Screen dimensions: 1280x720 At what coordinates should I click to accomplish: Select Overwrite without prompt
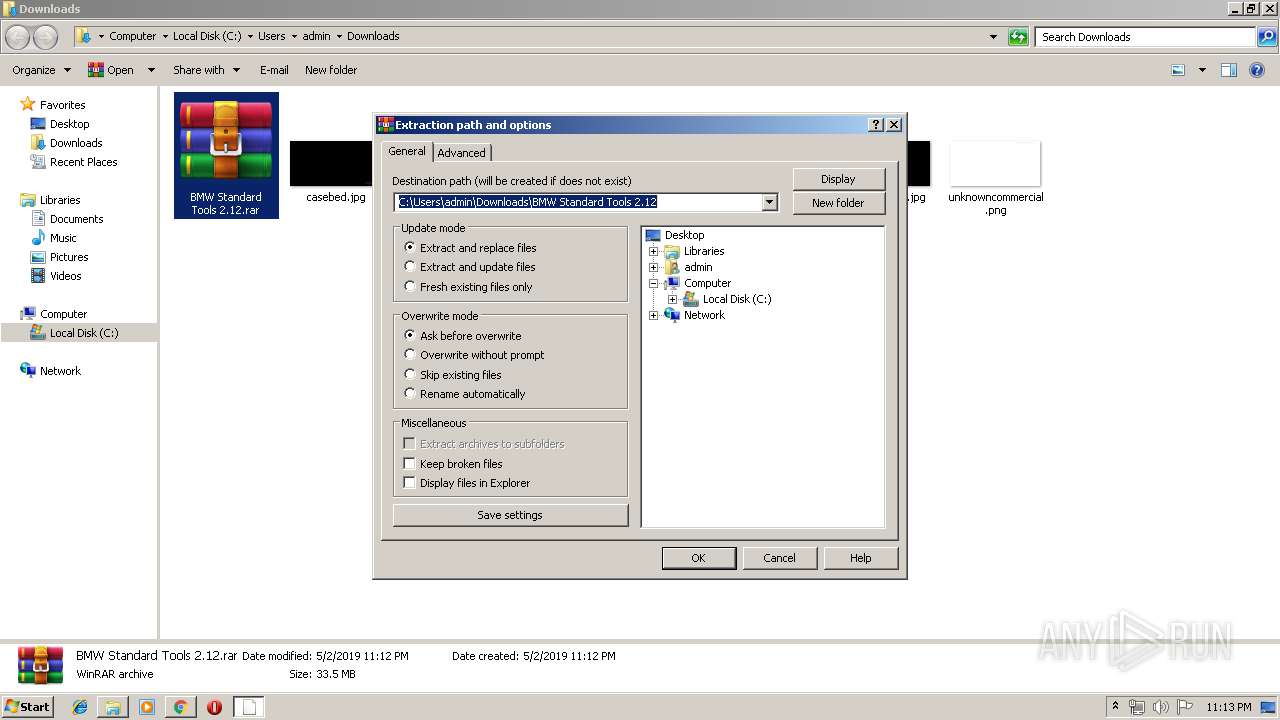(x=474, y=355)
